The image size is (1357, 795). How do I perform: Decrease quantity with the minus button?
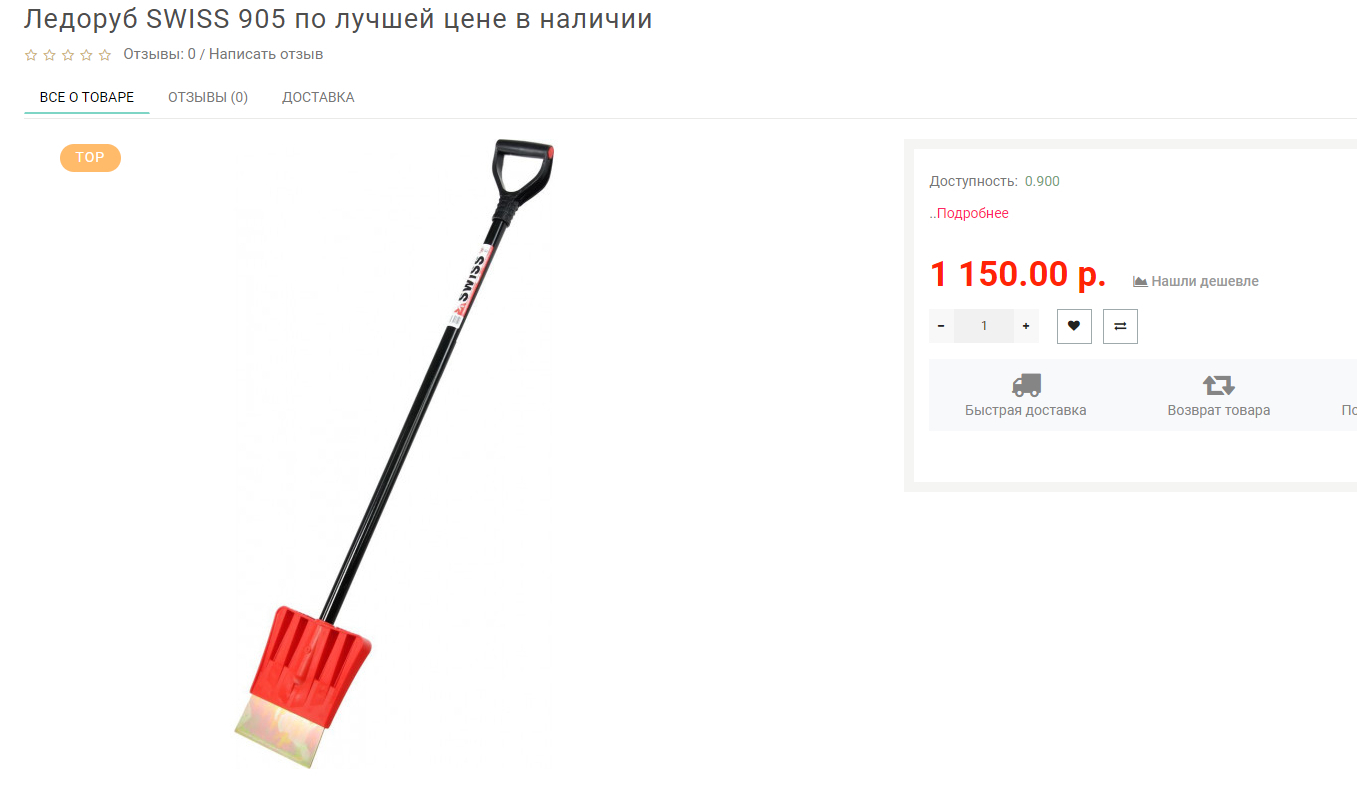click(941, 326)
